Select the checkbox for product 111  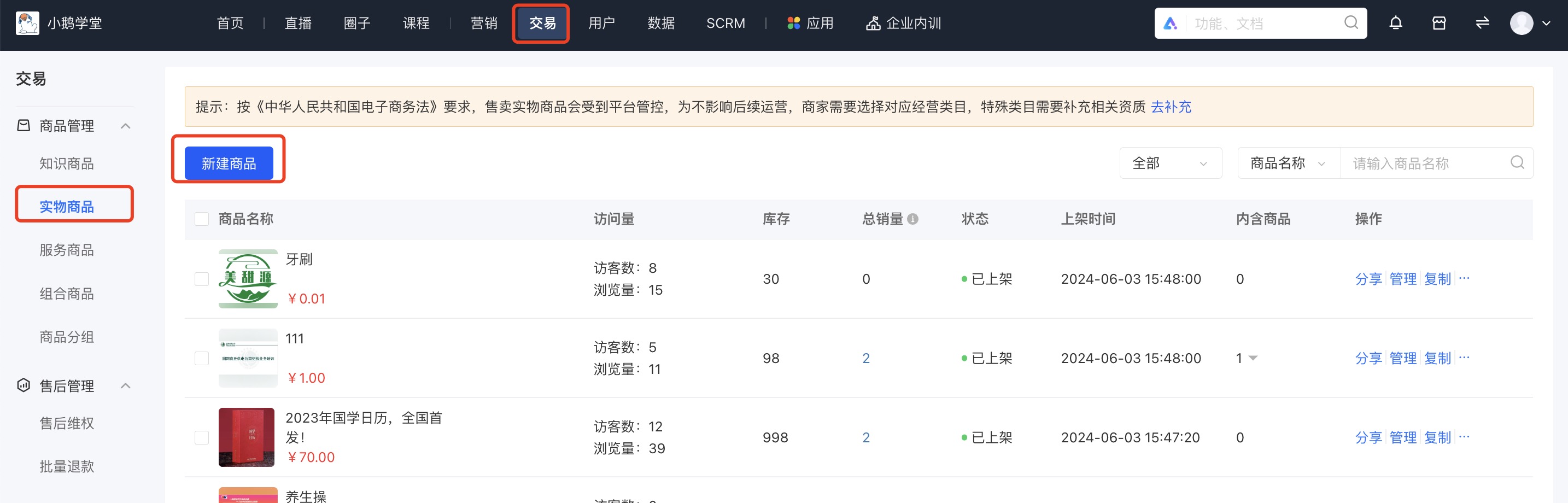[x=202, y=358]
